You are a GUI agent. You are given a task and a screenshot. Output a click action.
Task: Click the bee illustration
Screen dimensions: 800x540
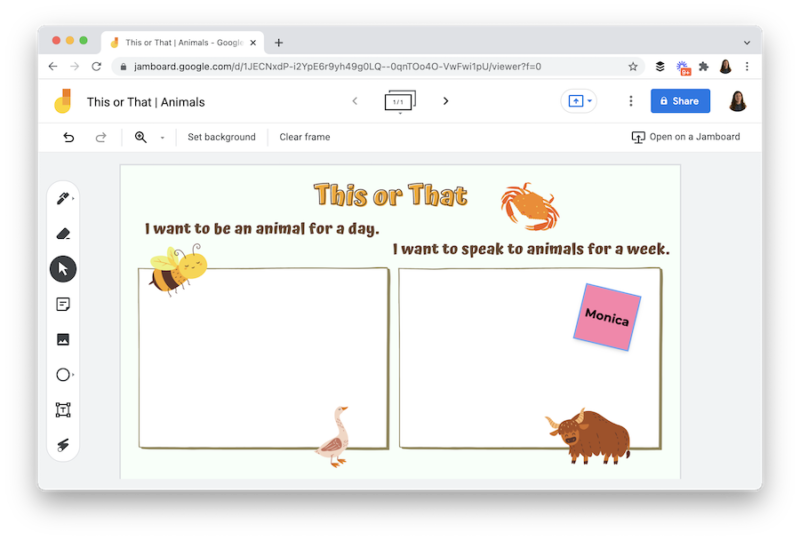(178, 269)
